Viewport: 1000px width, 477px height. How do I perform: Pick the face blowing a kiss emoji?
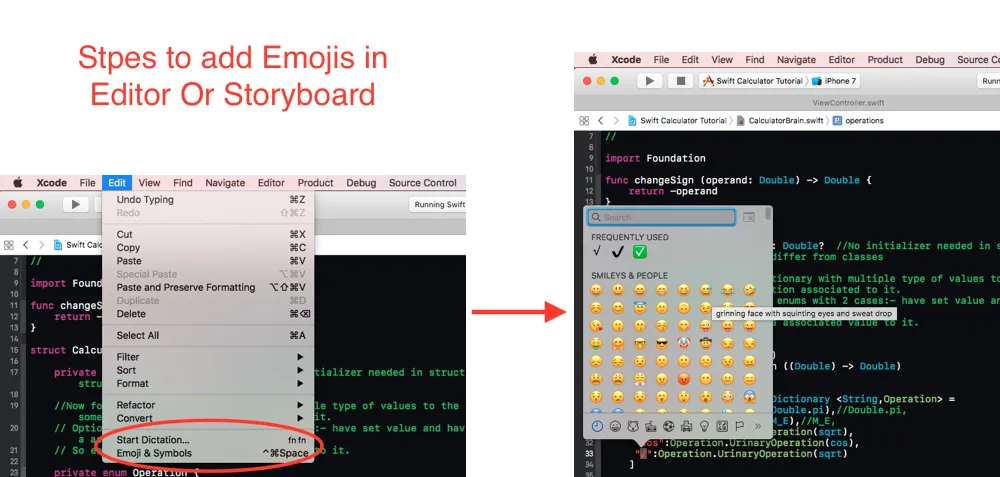click(x=596, y=326)
